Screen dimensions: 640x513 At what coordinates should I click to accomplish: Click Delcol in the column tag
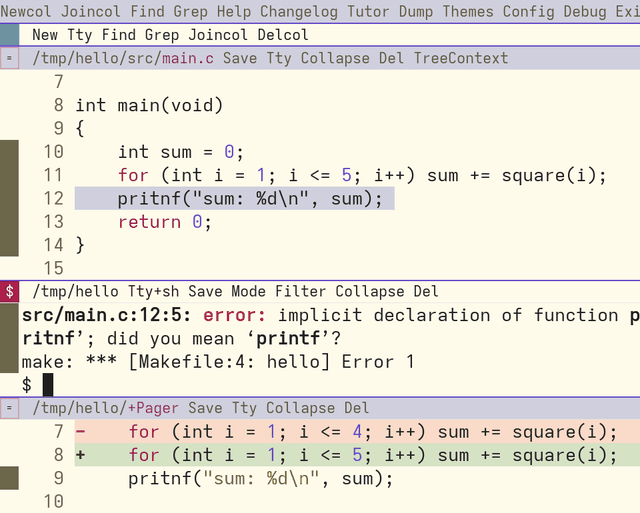(x=282, y=35)
